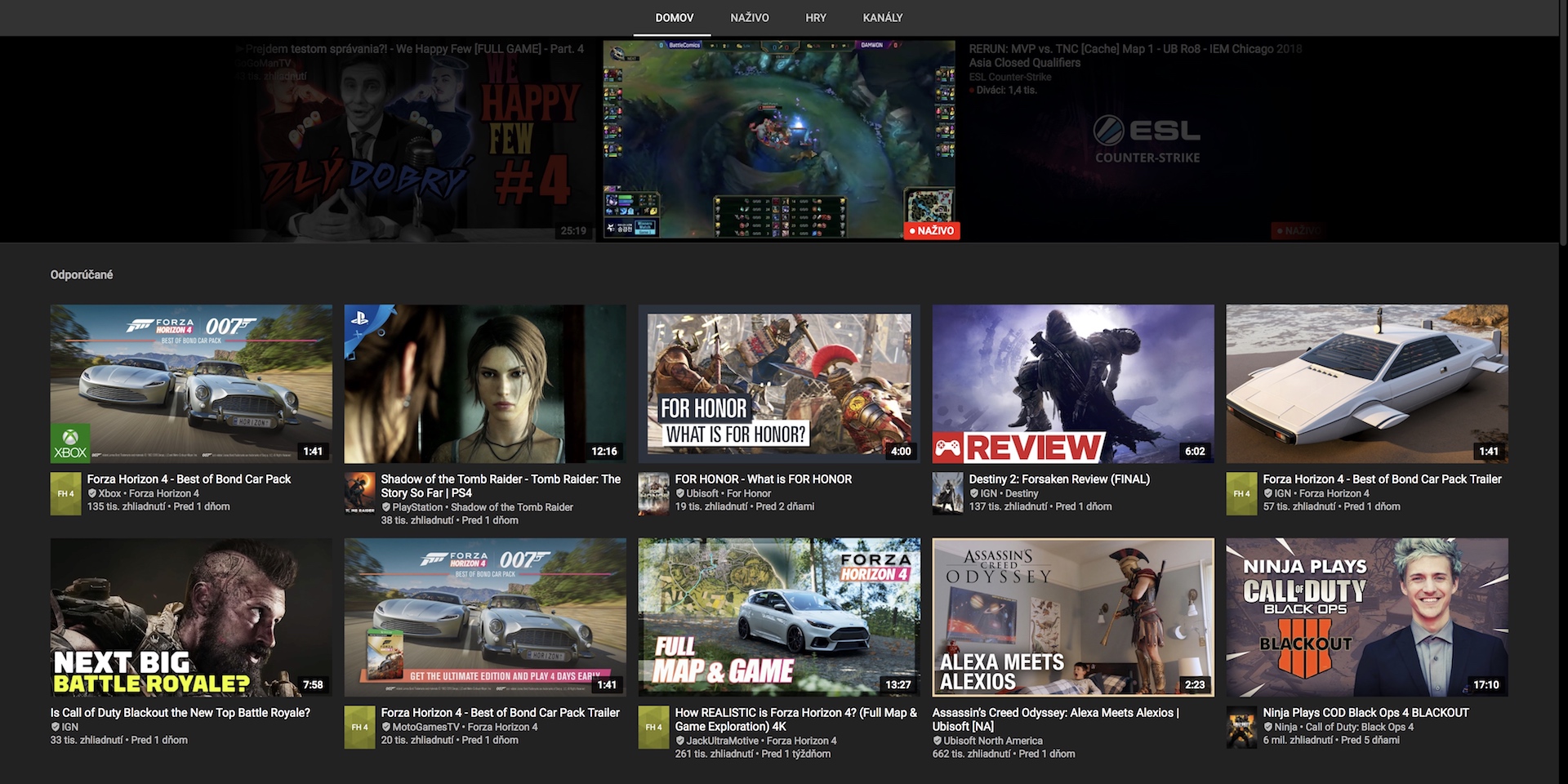Screen dimensions: 1568x784
Task: Open the HRY tab
Action: (x=816, y=17)
